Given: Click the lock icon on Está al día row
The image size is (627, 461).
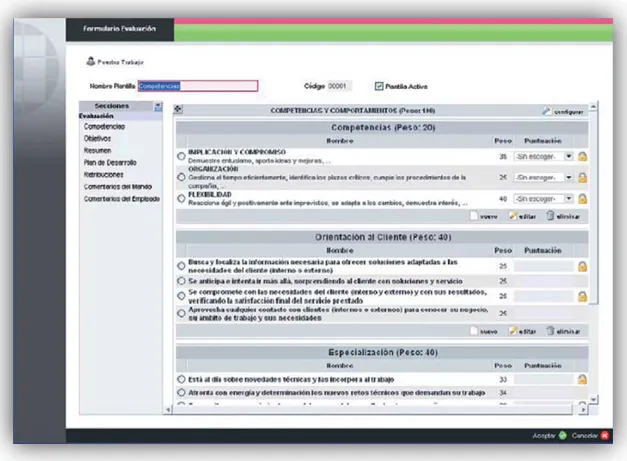Looking at the screenshot, I should 582,379.
